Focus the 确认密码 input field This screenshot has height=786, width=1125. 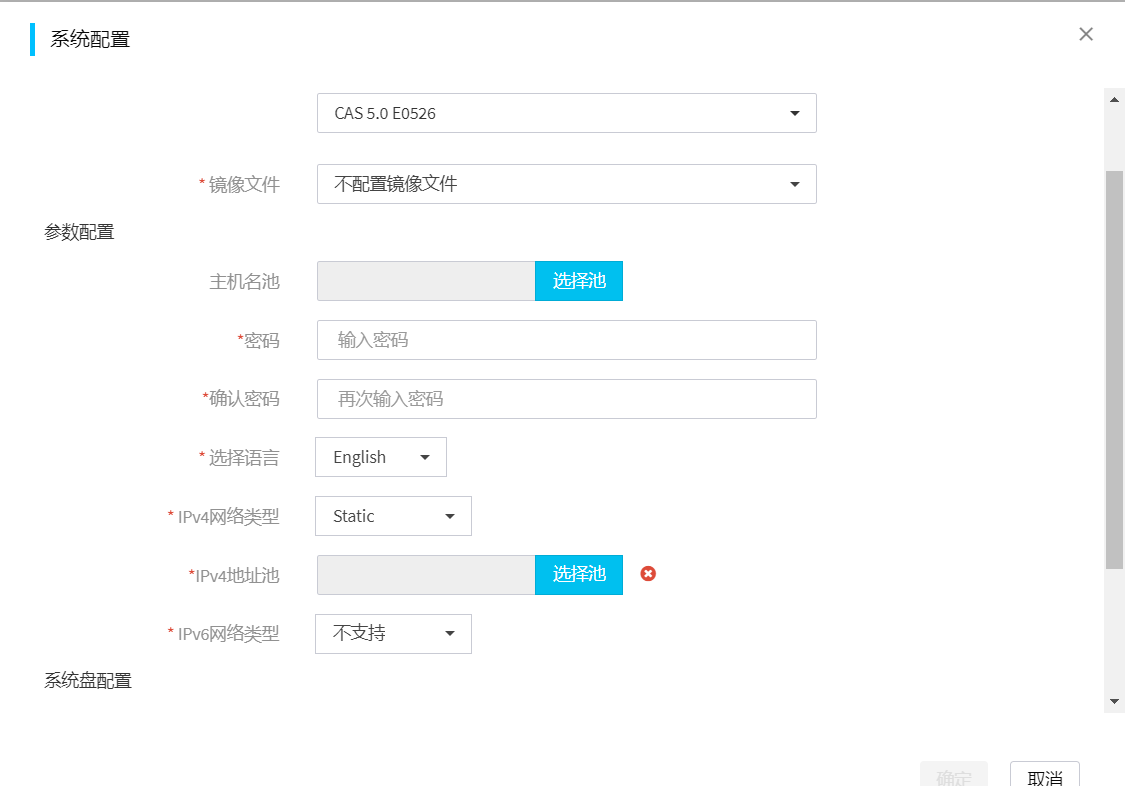pyautogui.click(x=566, y=399)
